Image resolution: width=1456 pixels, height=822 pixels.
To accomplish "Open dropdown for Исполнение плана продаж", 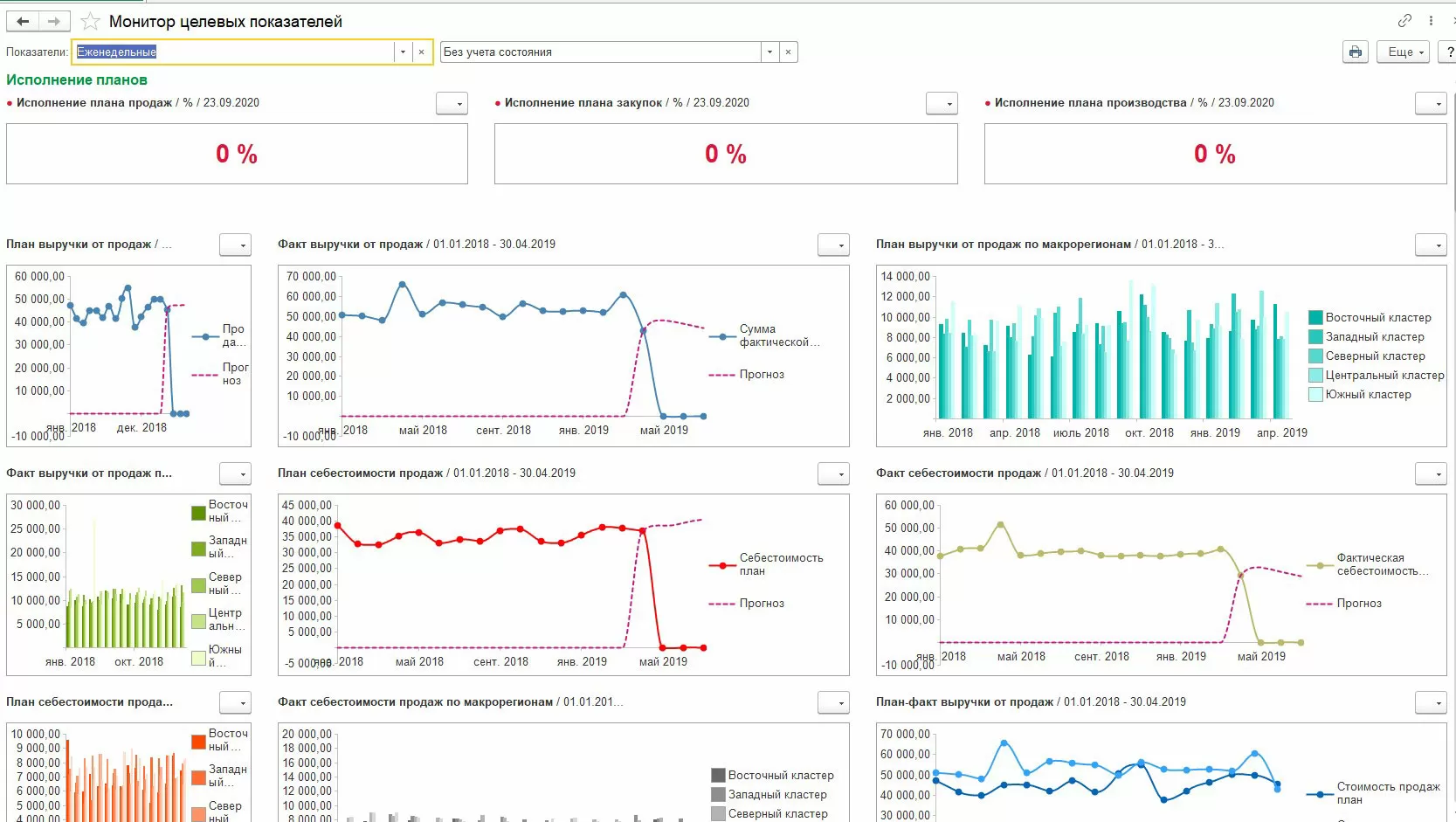I will pyautogui.click(x=452, y=103).
